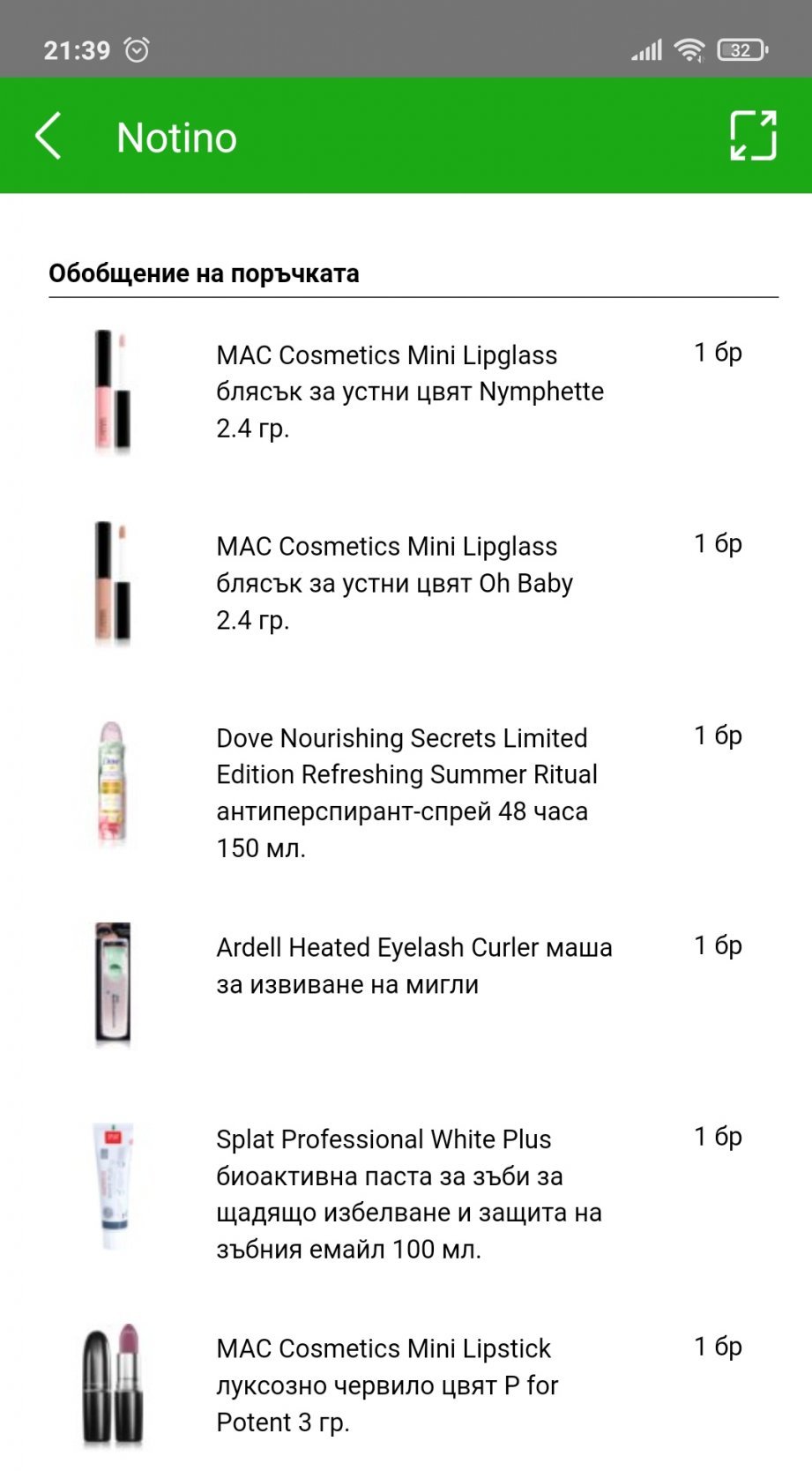Screen dimensions: 812x1471
Task: Open the Oh Baby lipglass product image
Action: click(x=113, y=583)
